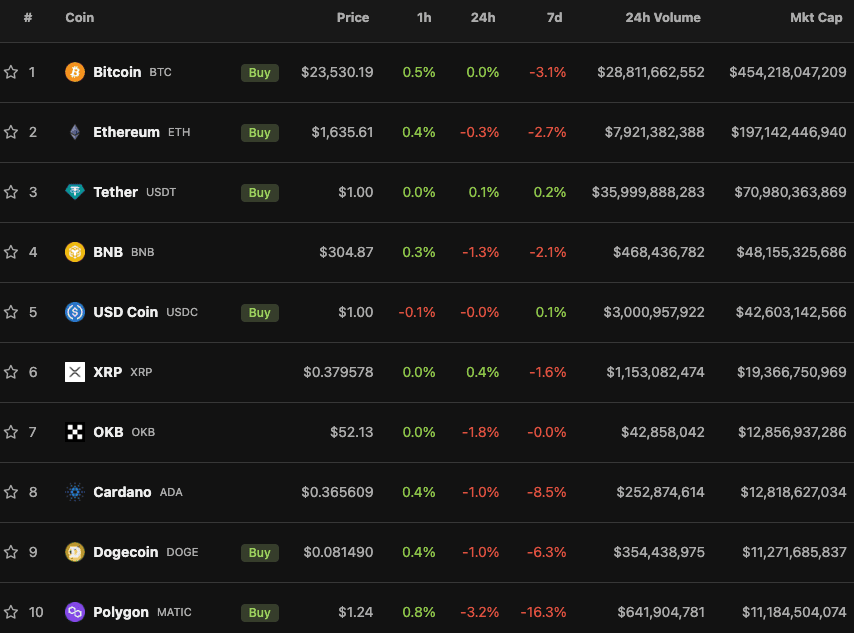
Task: Open the Polygon coin name link
Action: point(121,612)
